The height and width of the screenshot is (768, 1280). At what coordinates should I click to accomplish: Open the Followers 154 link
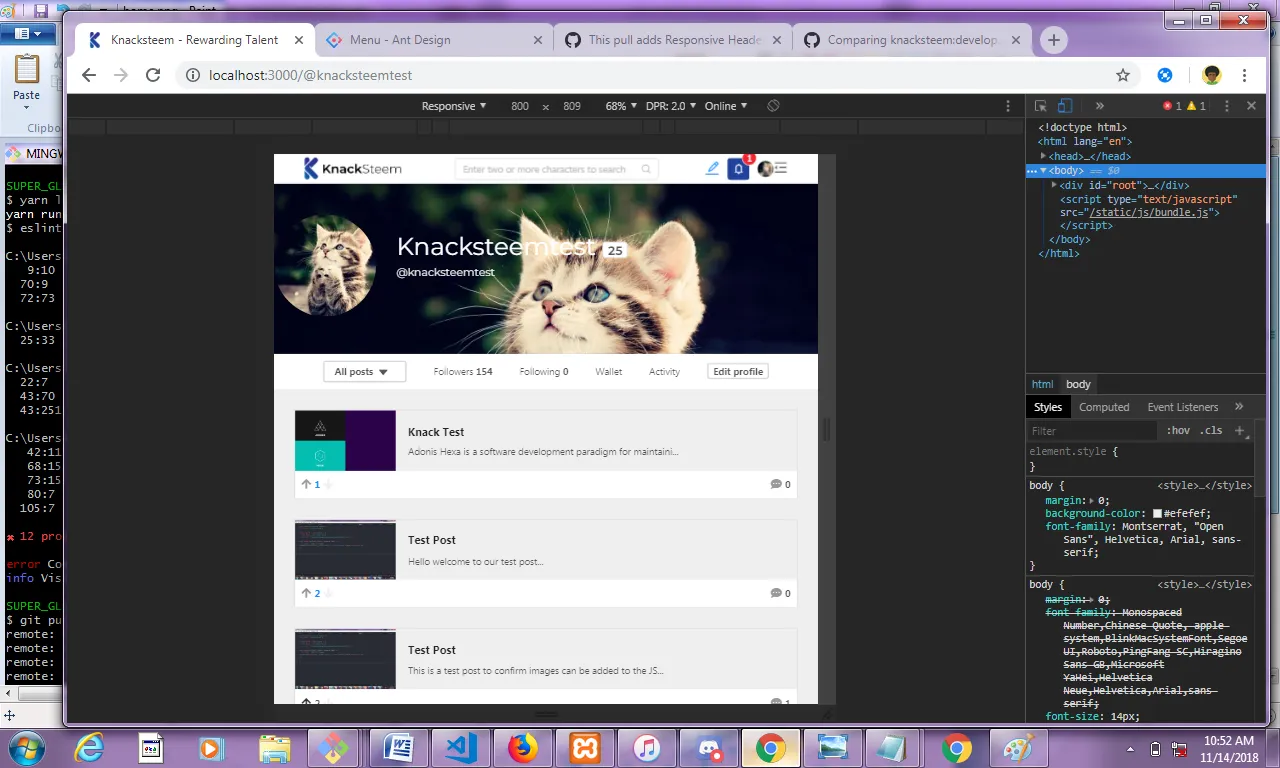click(463, 371)
